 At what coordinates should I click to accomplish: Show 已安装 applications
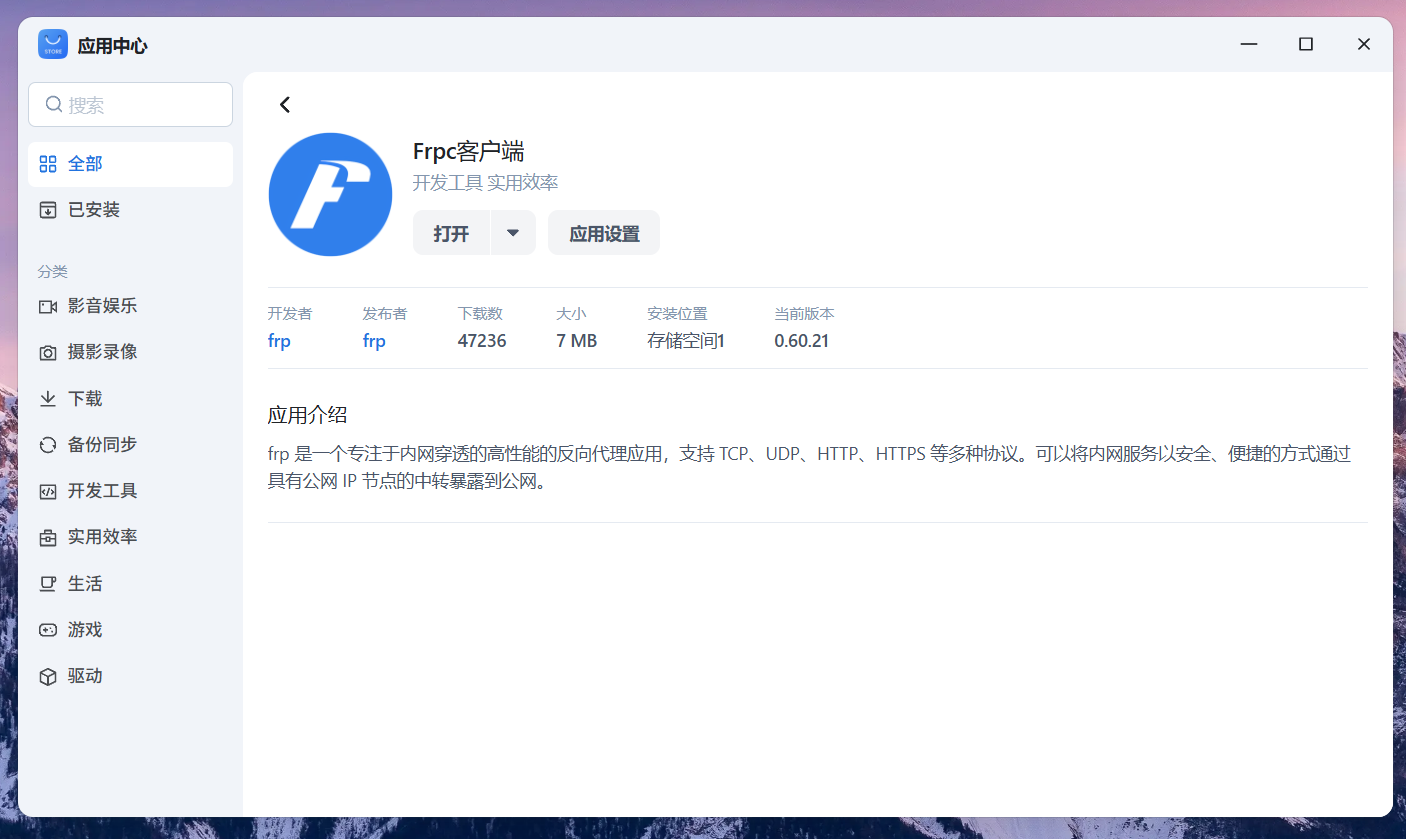point(130,210)
